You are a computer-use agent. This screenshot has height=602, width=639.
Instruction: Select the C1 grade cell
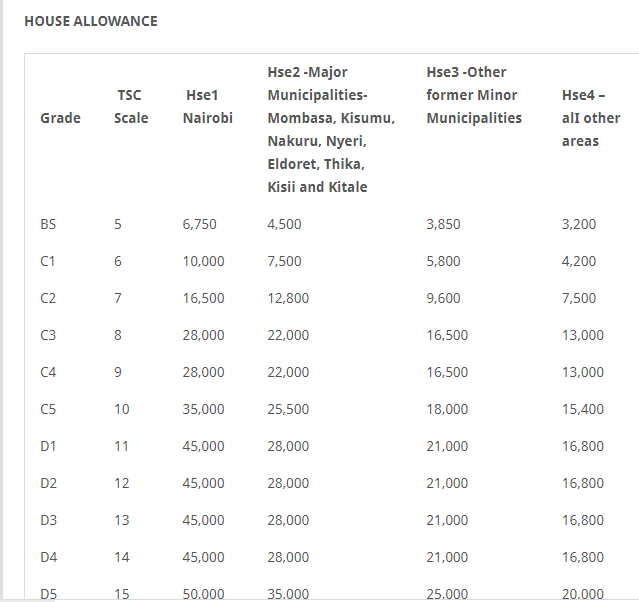click(x=48, y=261)
